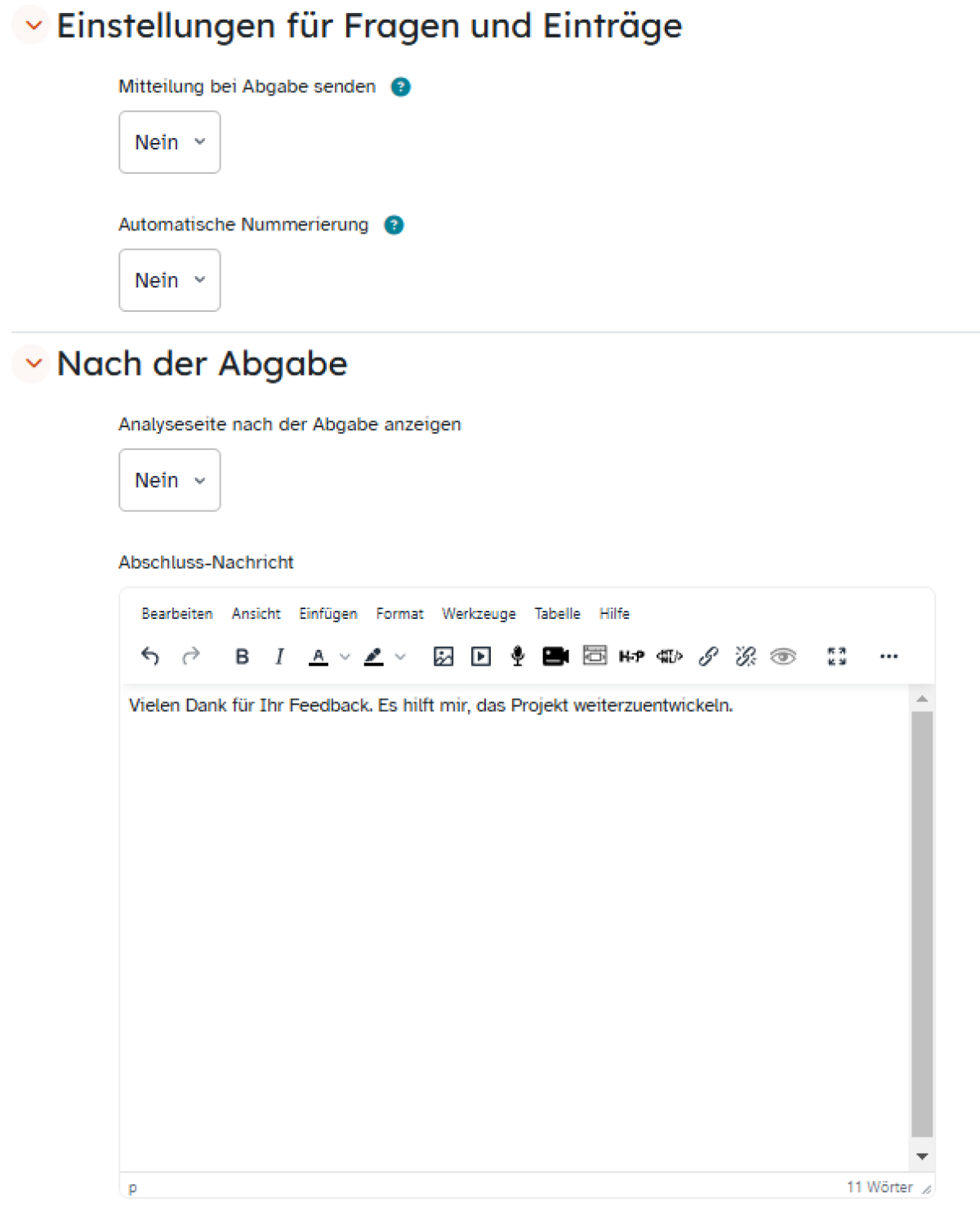Open 'Mitteilung bei Abgabe senden' dropdown
Screen dimensions: 980x1220
tap(170, 142)
